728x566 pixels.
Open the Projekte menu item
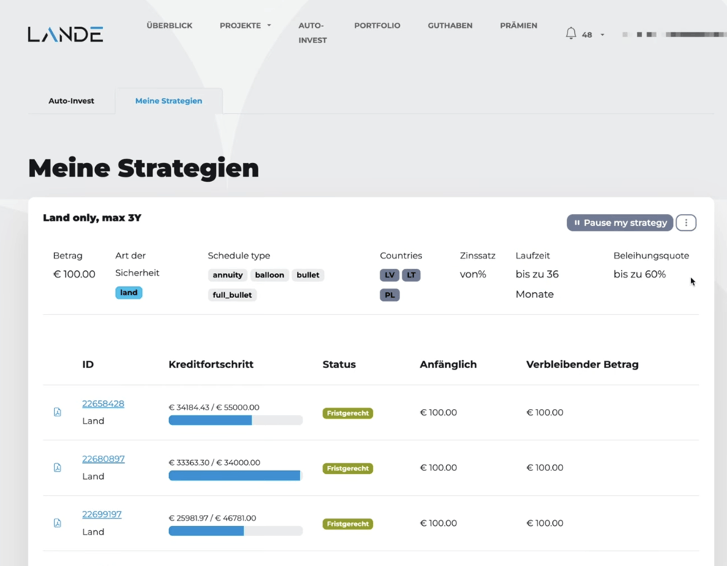coord(240,26)
